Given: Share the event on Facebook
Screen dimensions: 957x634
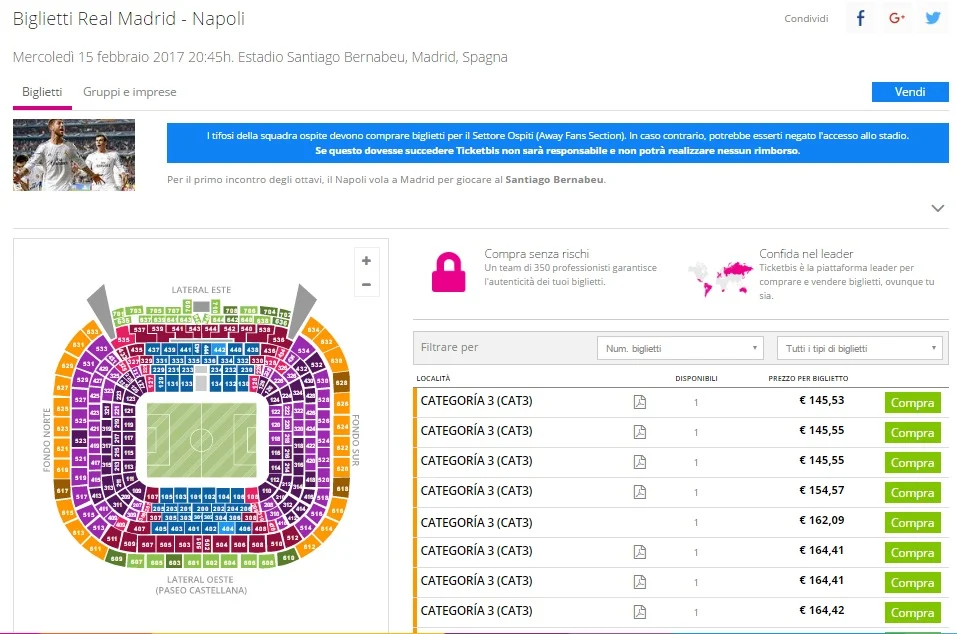Looking at the screenshot, I should coord(861,18).
